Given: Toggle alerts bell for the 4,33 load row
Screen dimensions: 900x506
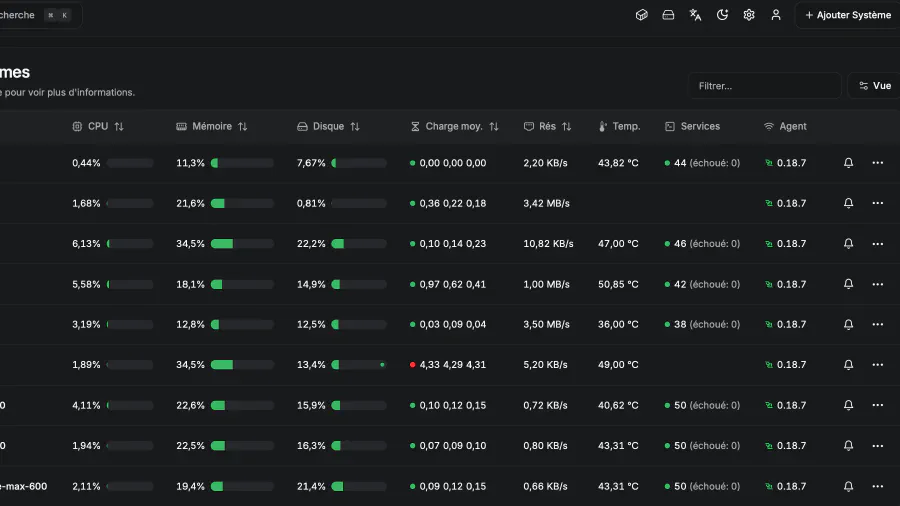Looking at the screenshot, I should [x=848, y=365].
